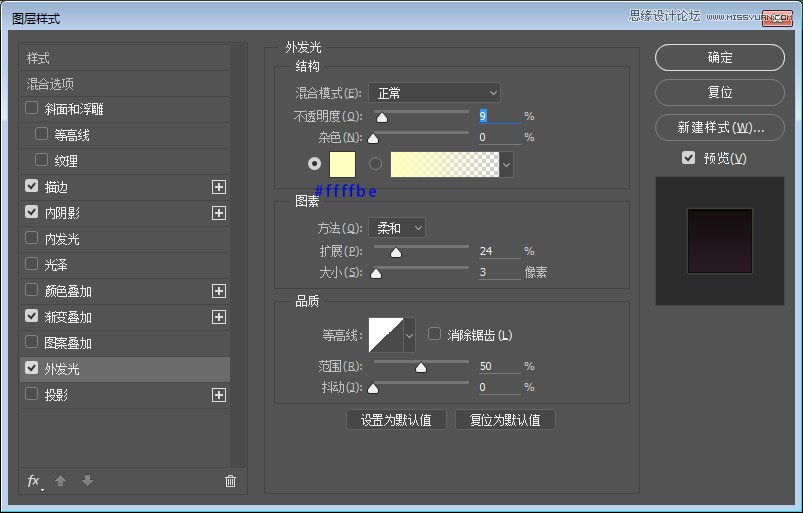Open the 方法 technique dropdown
803x513 pixels.
[x=397, y=228]
